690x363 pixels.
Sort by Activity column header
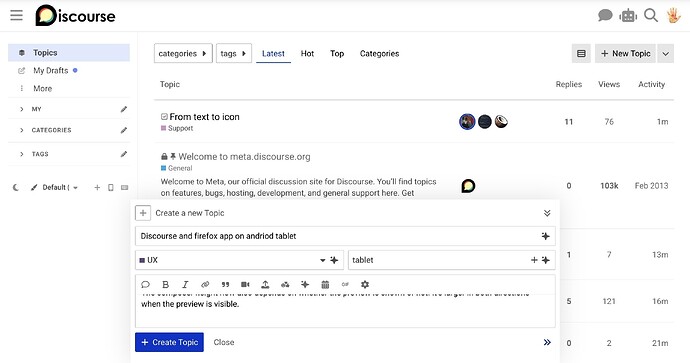[x=651, y=84]
